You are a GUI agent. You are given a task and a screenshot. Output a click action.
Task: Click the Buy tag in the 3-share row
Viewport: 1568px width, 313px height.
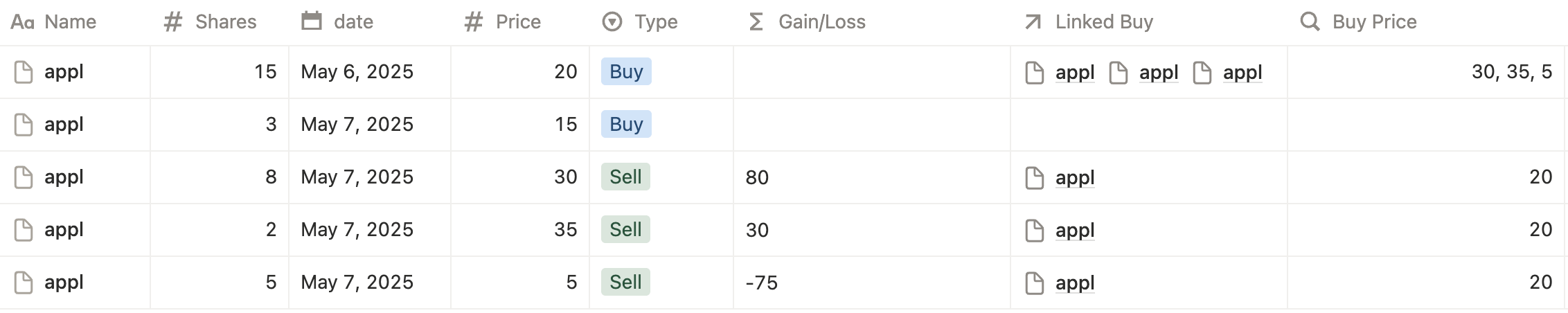click(x=626, y=125)
